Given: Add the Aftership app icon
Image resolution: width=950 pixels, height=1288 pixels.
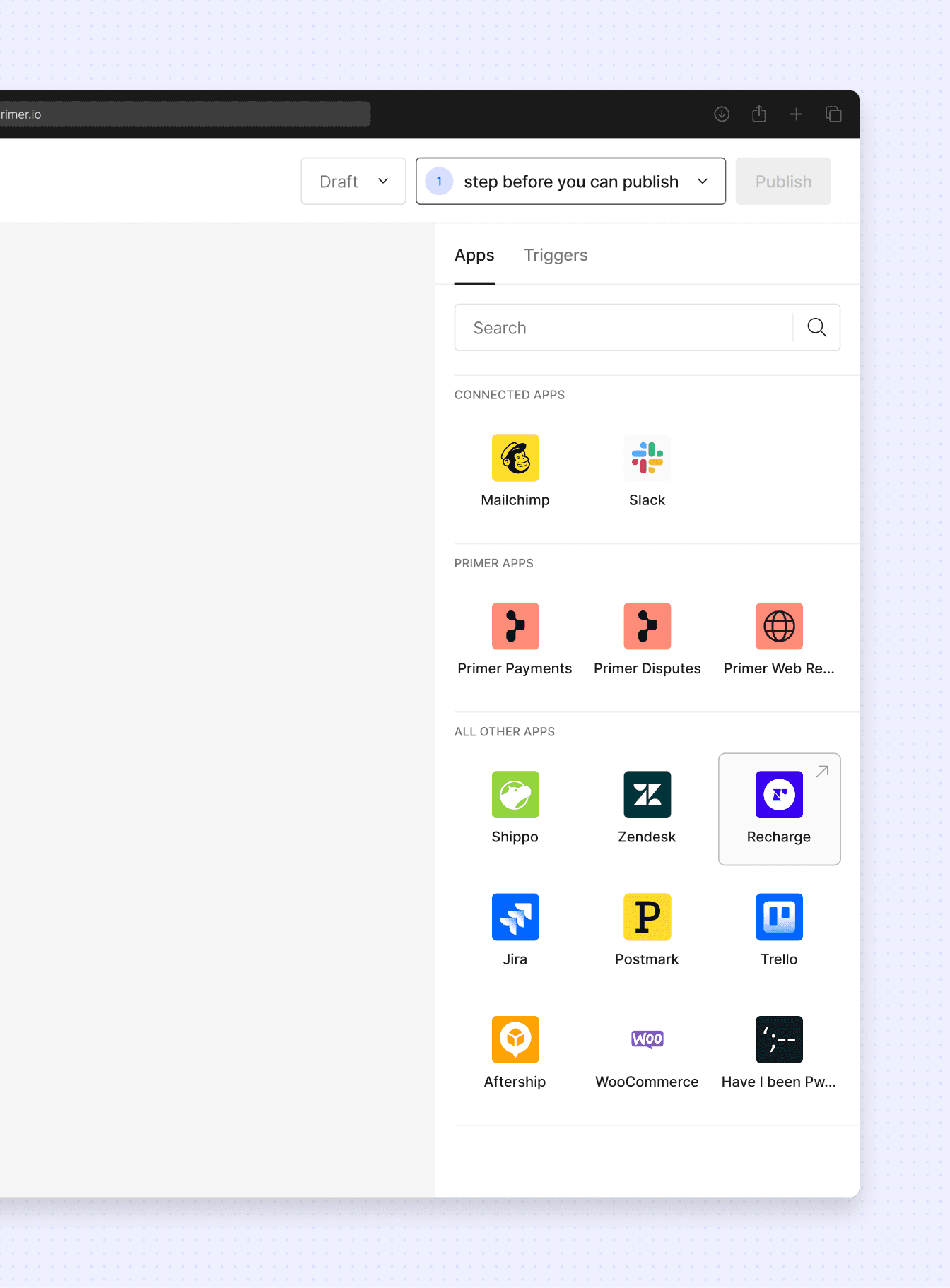Looking at the screenshot, I should pyautogui.click(x=515, y=1039).
